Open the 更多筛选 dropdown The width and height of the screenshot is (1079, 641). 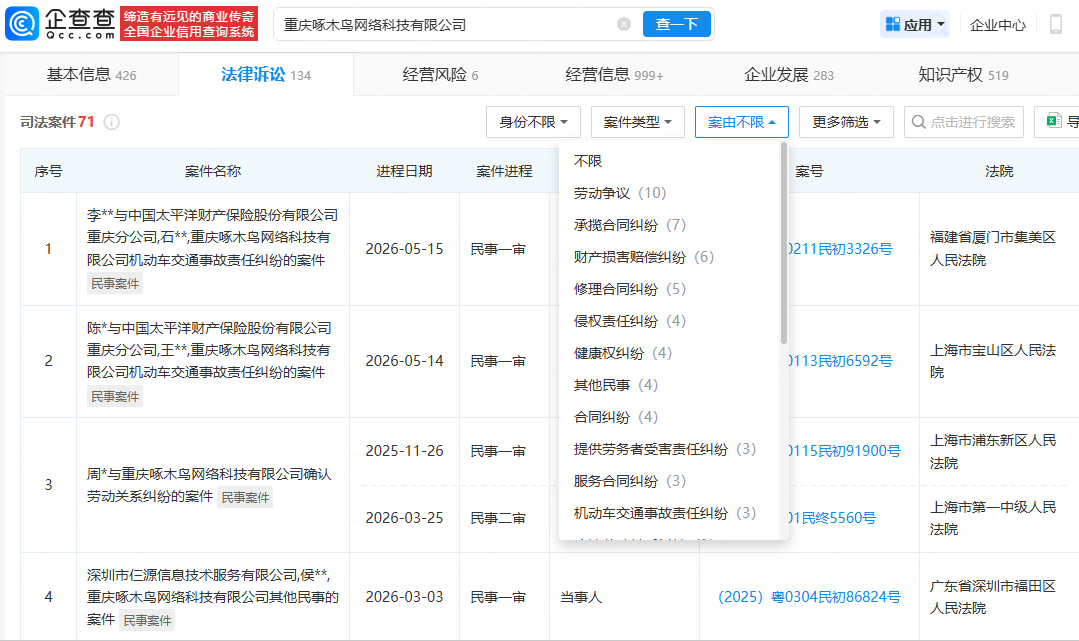[846, 122]
